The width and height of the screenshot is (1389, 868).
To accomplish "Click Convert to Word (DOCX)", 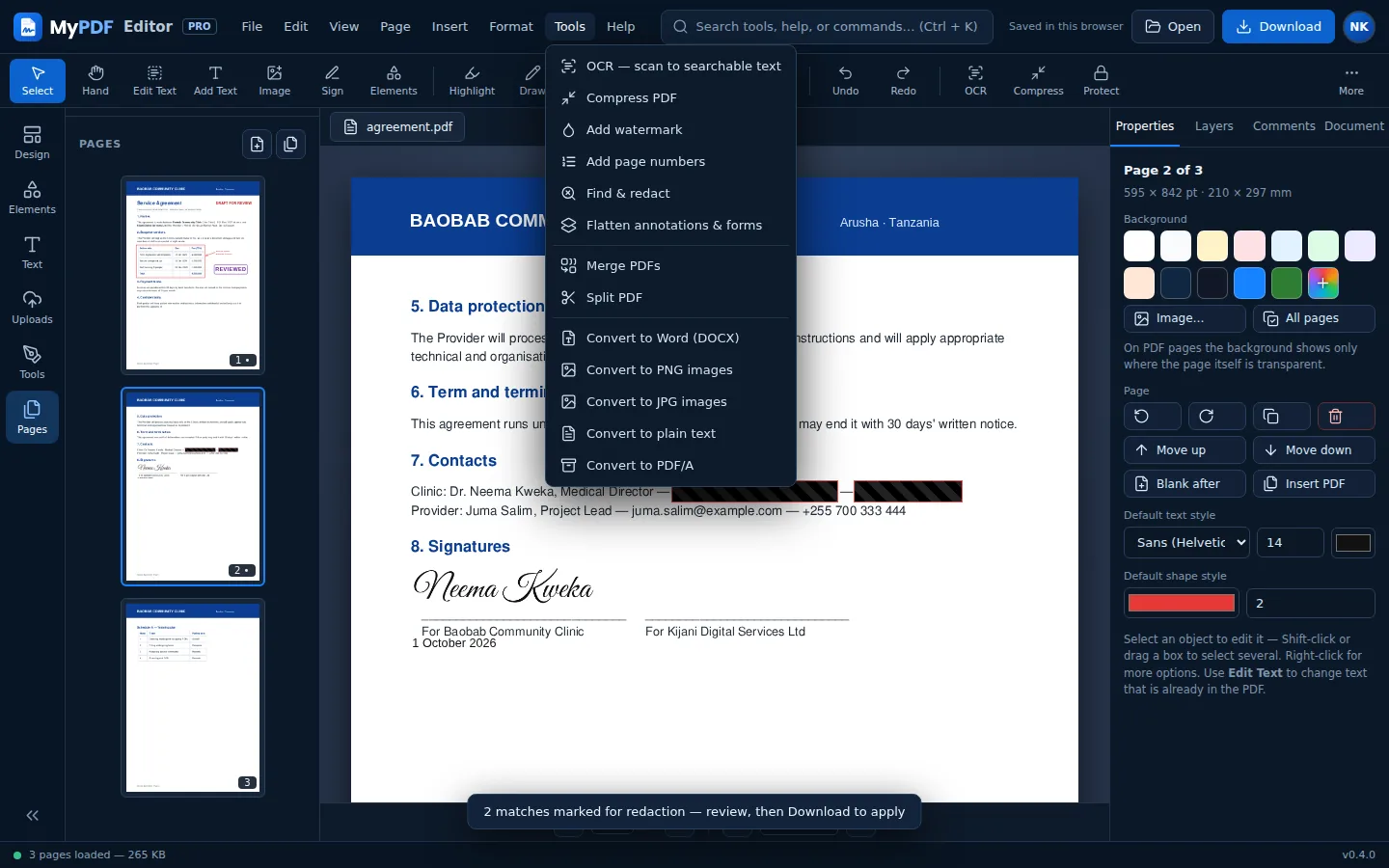I will coord(670,338).
